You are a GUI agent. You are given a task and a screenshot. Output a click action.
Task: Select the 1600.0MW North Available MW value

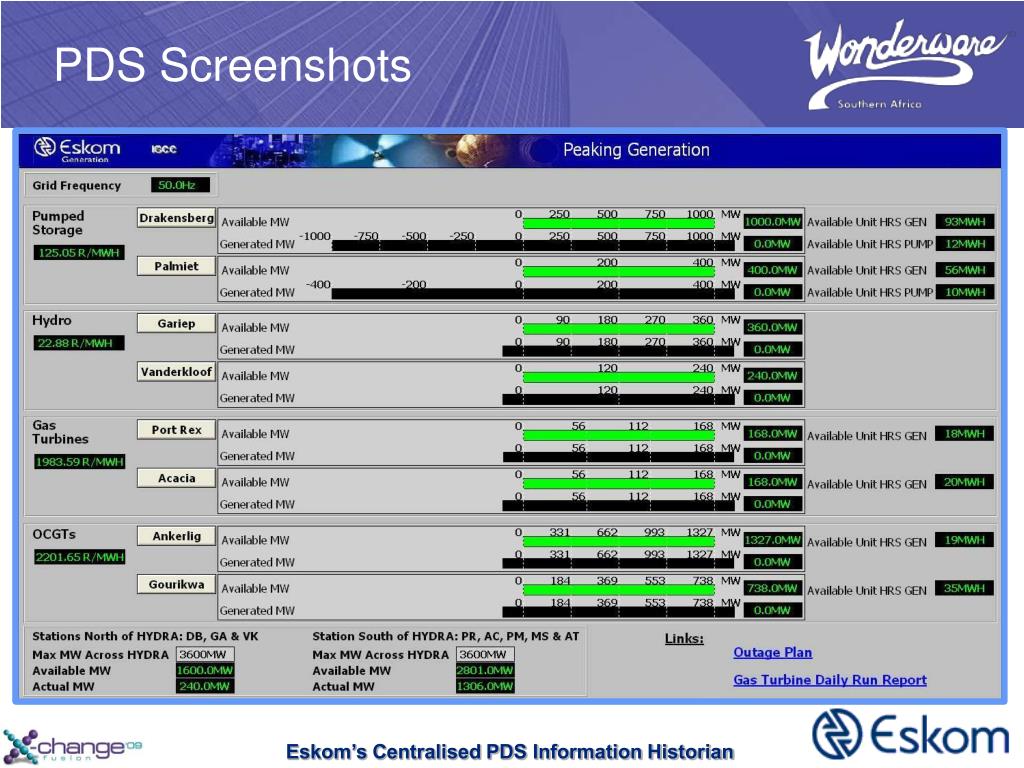click(205, 671)
